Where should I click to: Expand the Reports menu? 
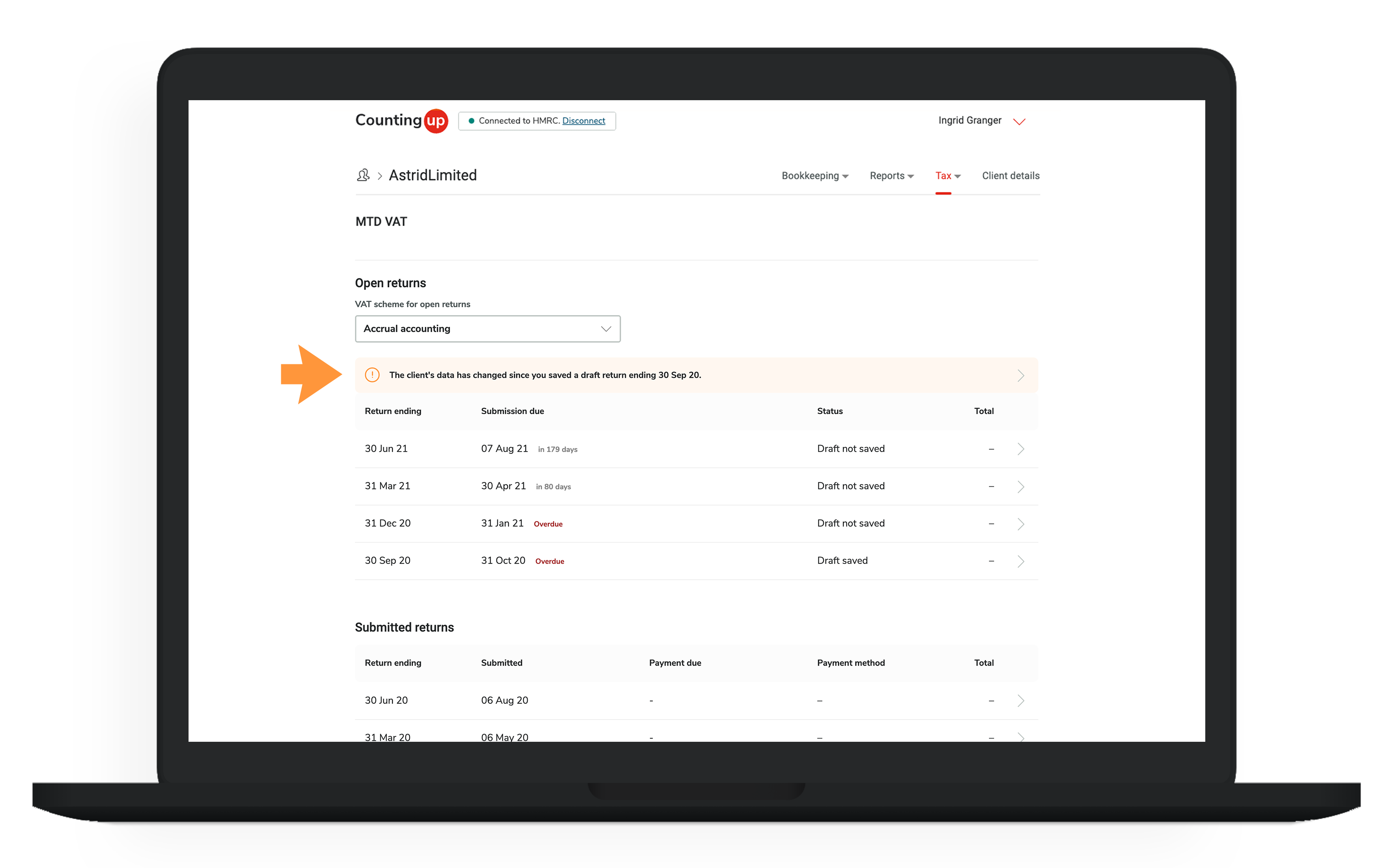point(891,175)
